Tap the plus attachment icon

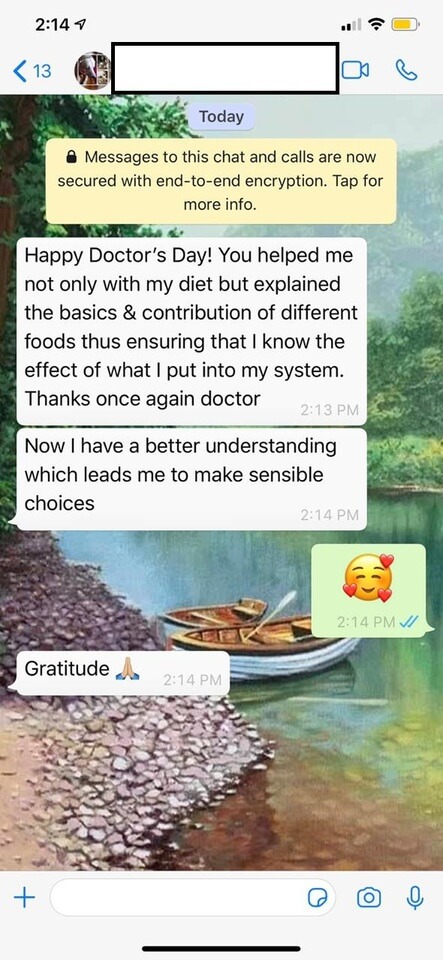24,898
